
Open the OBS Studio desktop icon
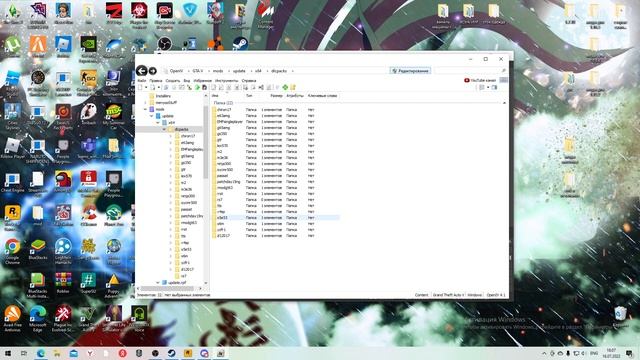point(164,43)
